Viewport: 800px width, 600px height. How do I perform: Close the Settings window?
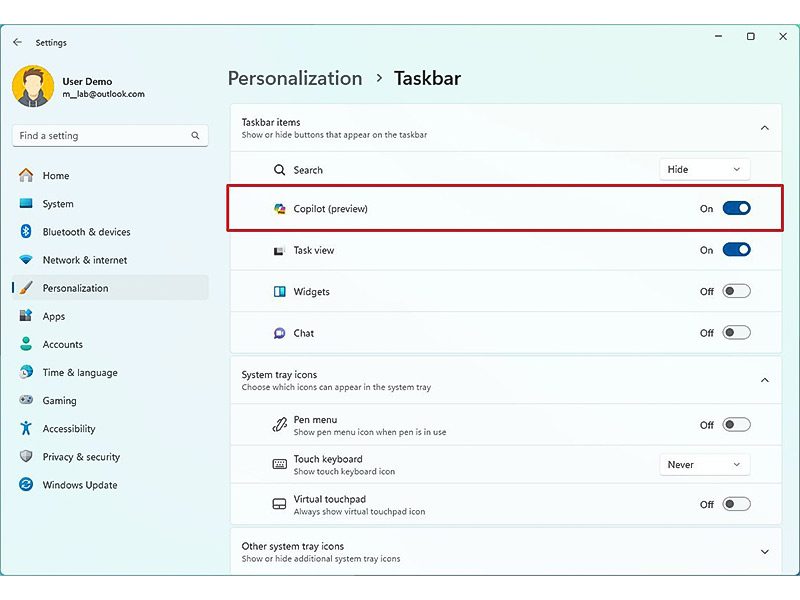pos(783,36)
